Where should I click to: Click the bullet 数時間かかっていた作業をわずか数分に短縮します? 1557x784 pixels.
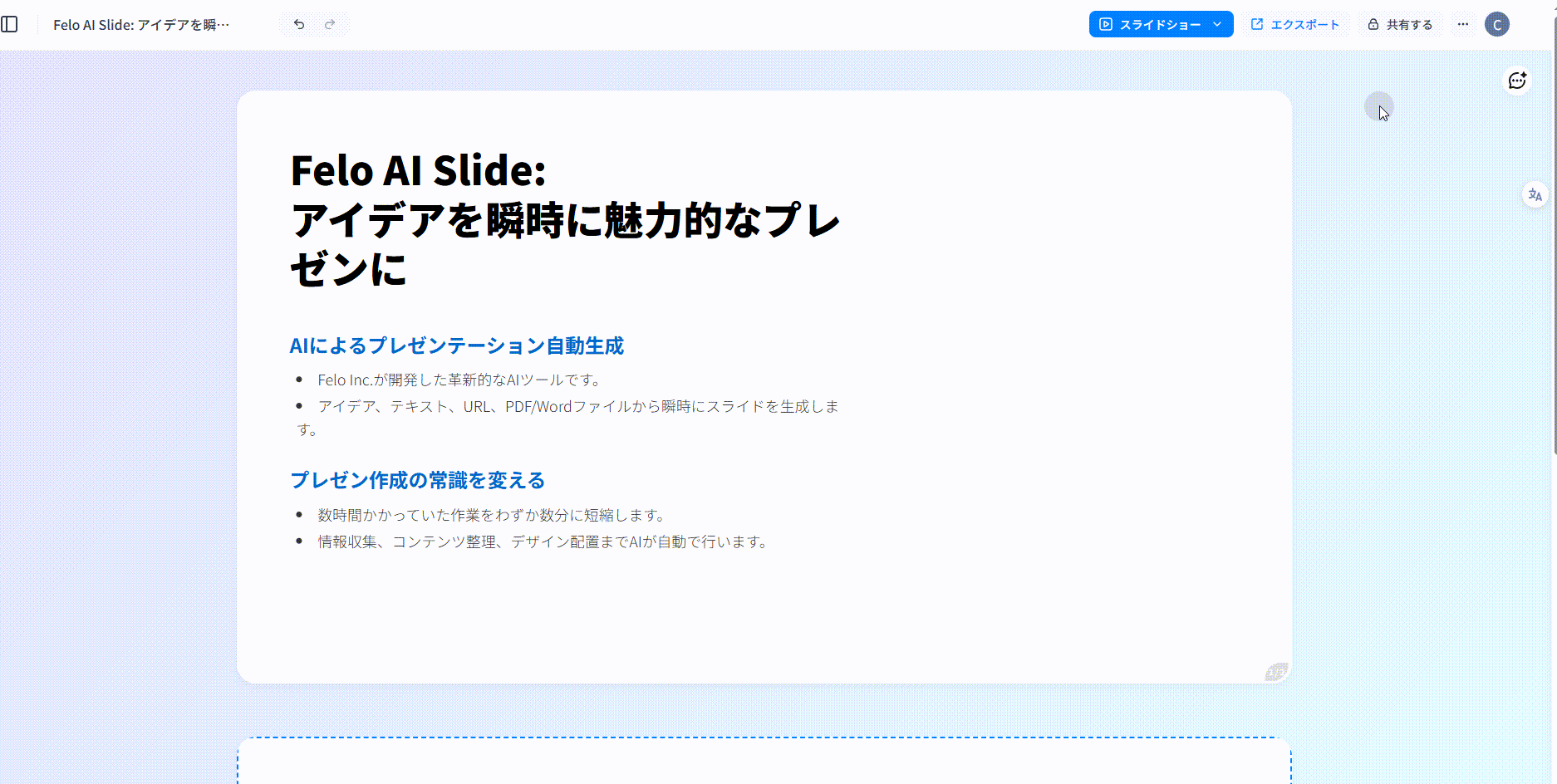pos(491,515)
